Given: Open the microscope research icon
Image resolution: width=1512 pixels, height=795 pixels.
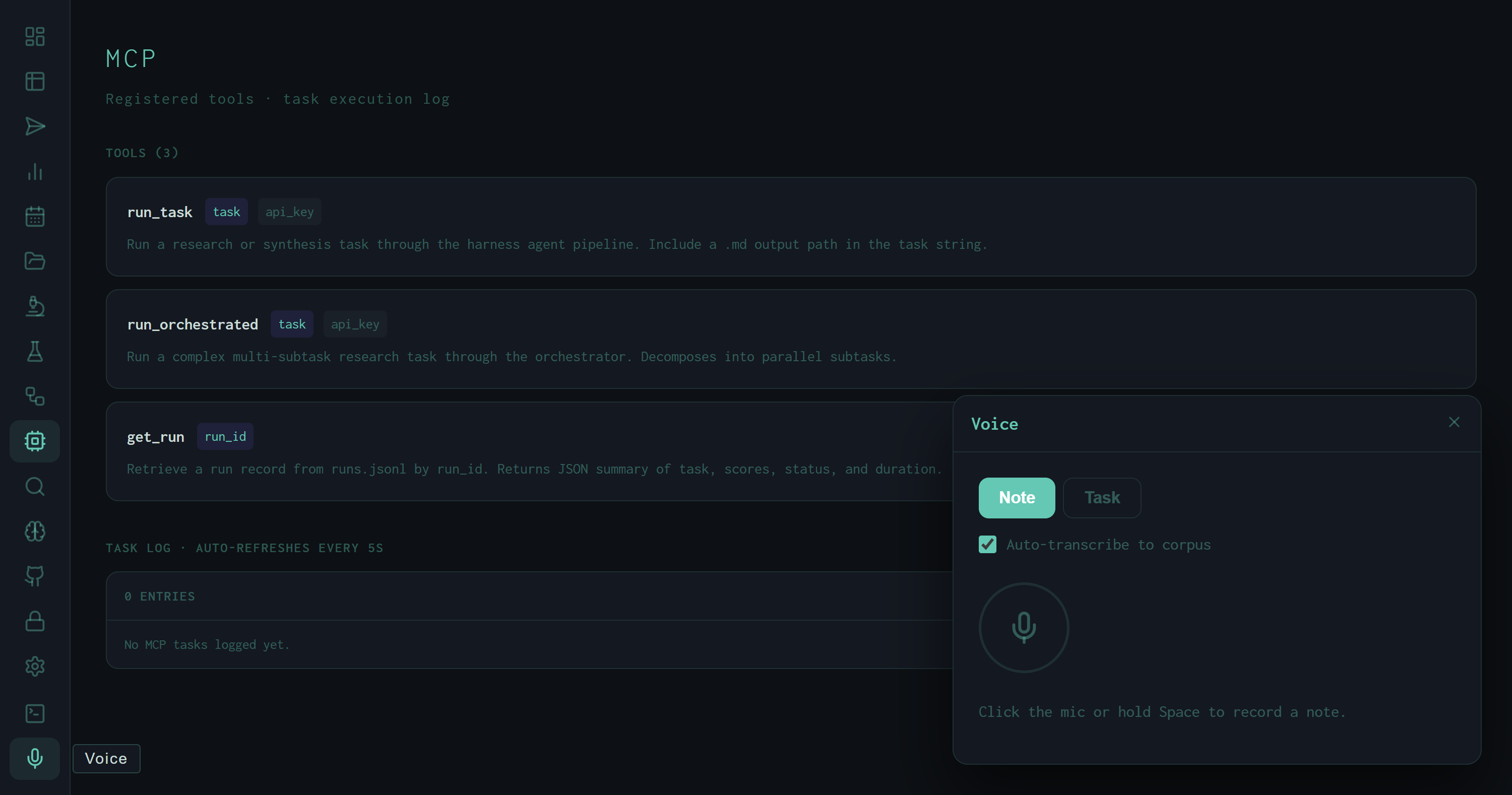Looking at the screenshot, I should (x=35, y=306).
